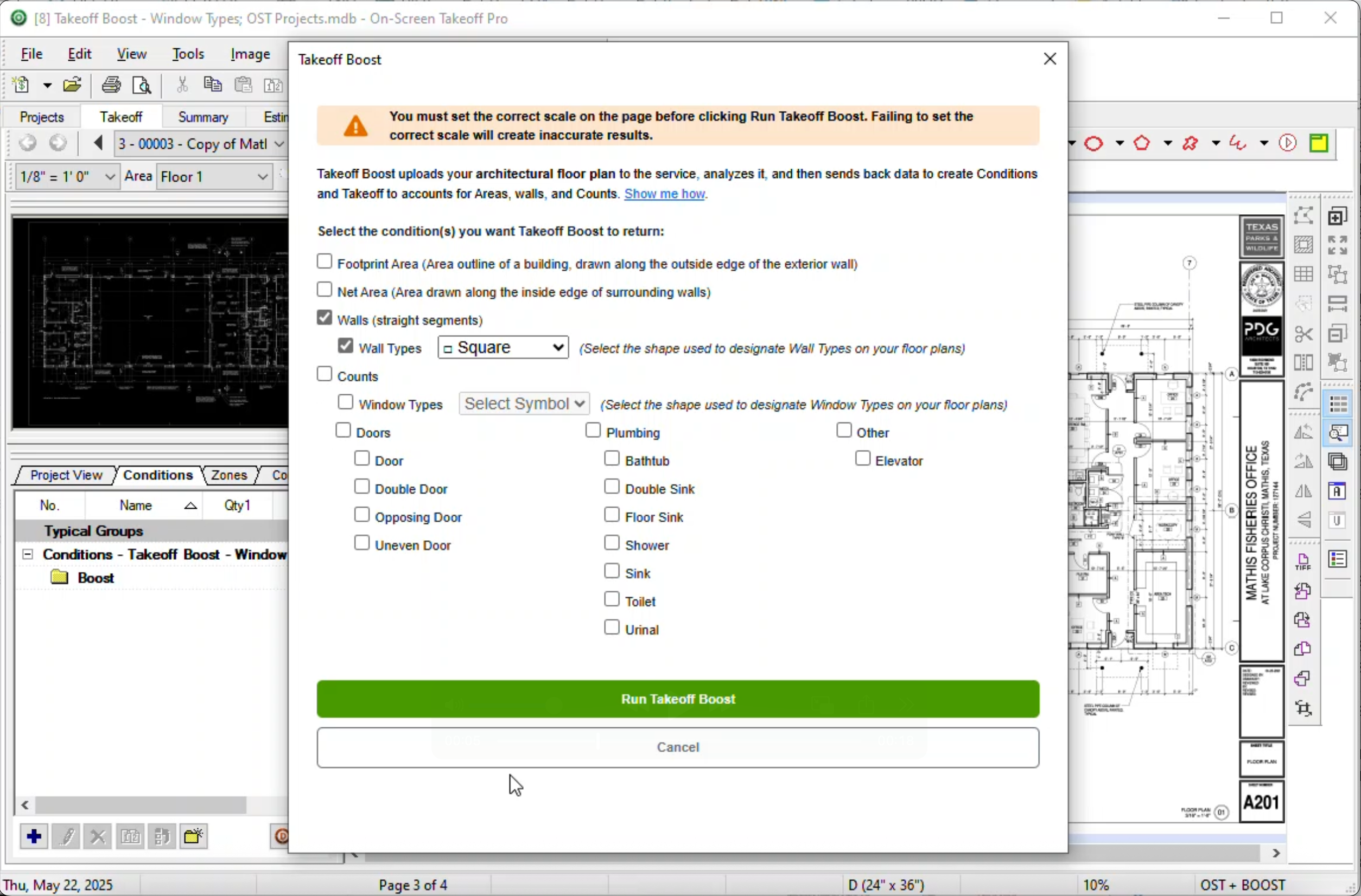Open the Select Symbol dropdown for Window Types
Image resolution: width=1361 pixels, height=896 pixels.
tap(523, 404)
